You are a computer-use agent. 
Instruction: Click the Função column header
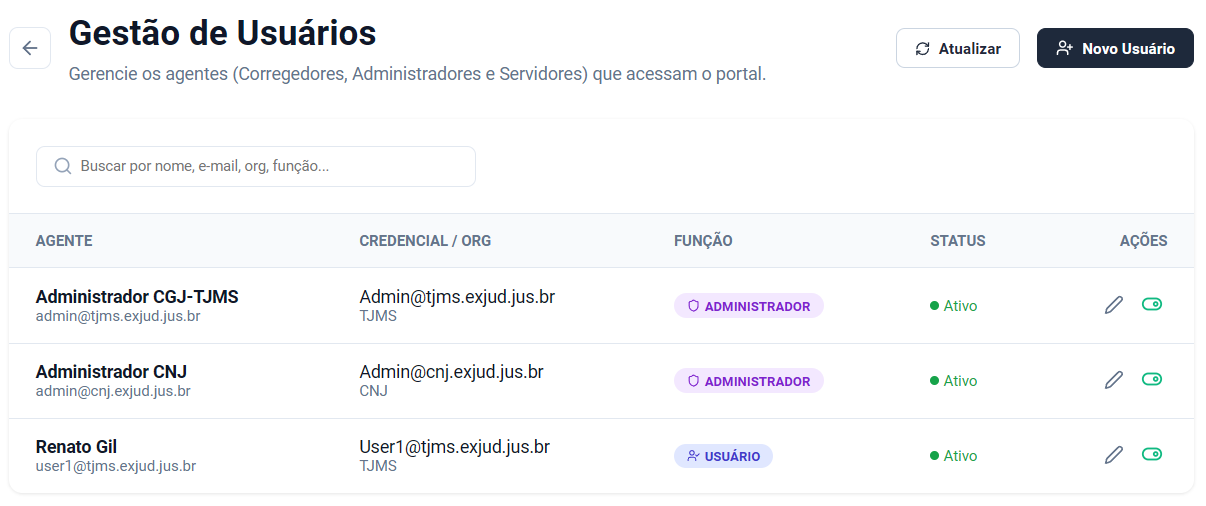pyautogui.click(x=703, y=241)
